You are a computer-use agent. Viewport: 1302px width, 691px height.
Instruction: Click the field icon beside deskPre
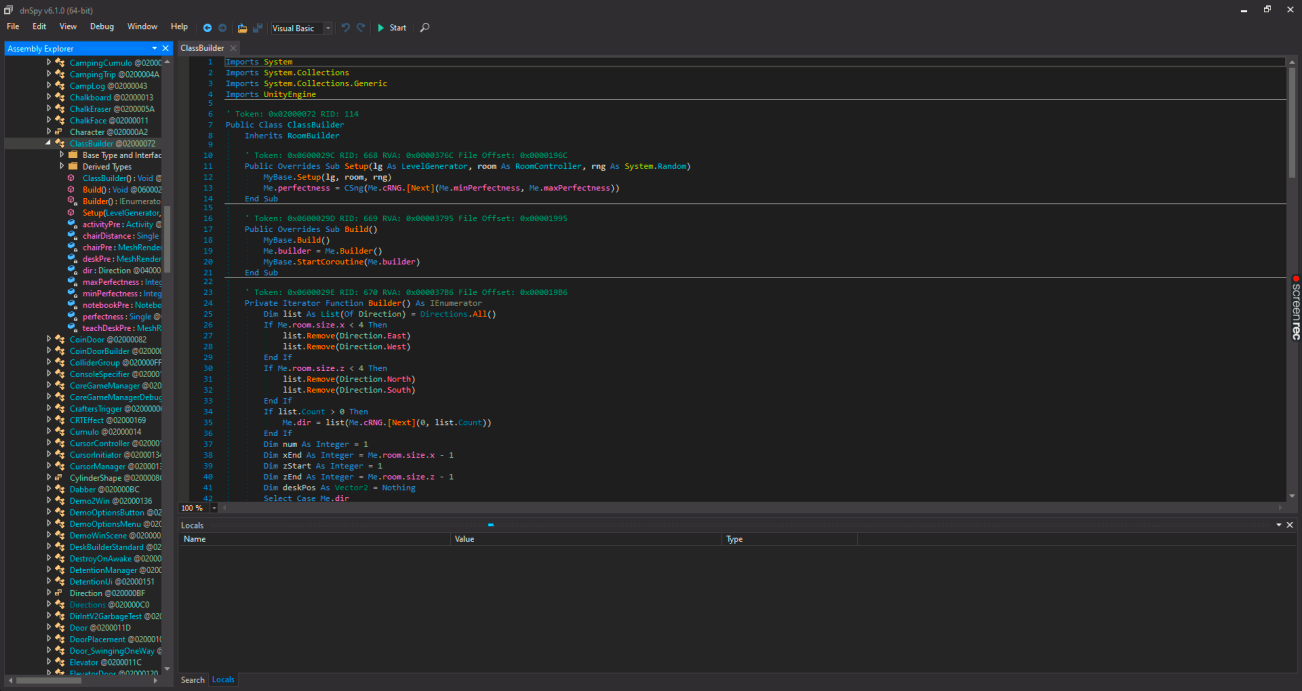71,259
